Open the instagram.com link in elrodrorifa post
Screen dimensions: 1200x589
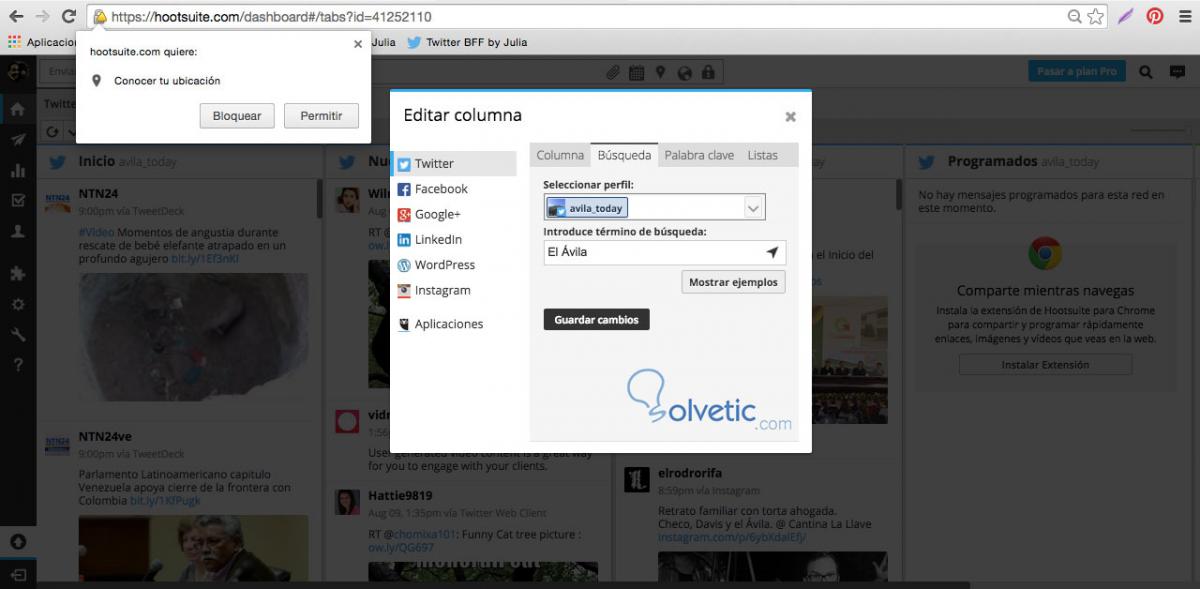coord(732,538)
